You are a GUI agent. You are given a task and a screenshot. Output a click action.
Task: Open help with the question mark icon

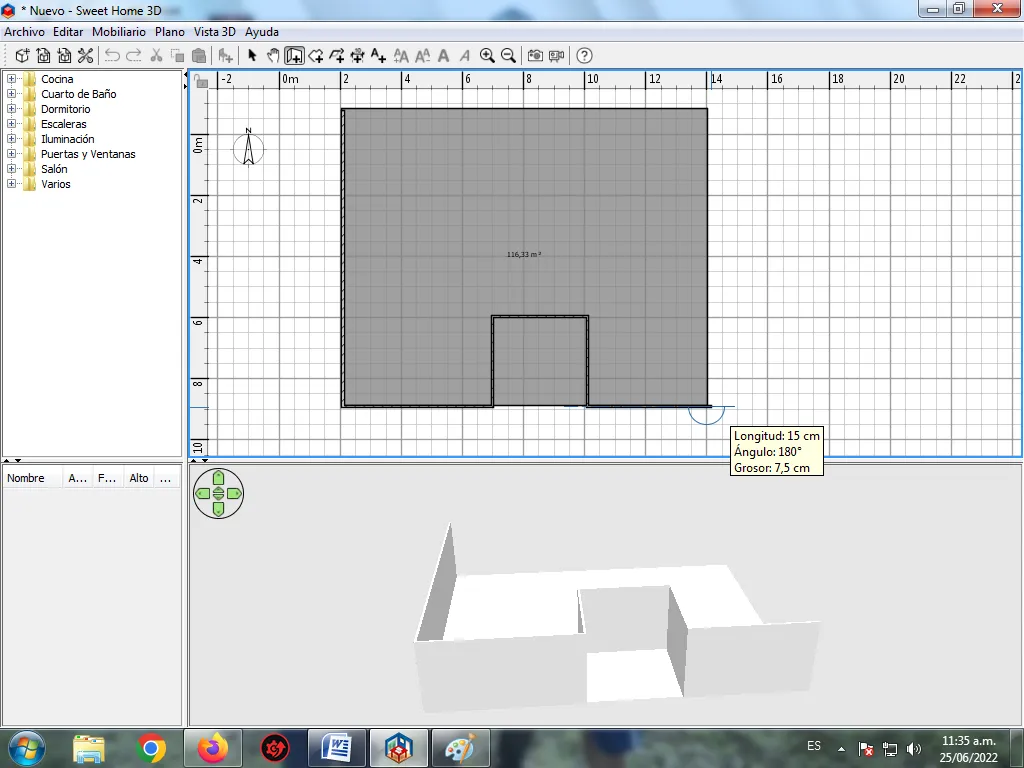coord(584,56)
